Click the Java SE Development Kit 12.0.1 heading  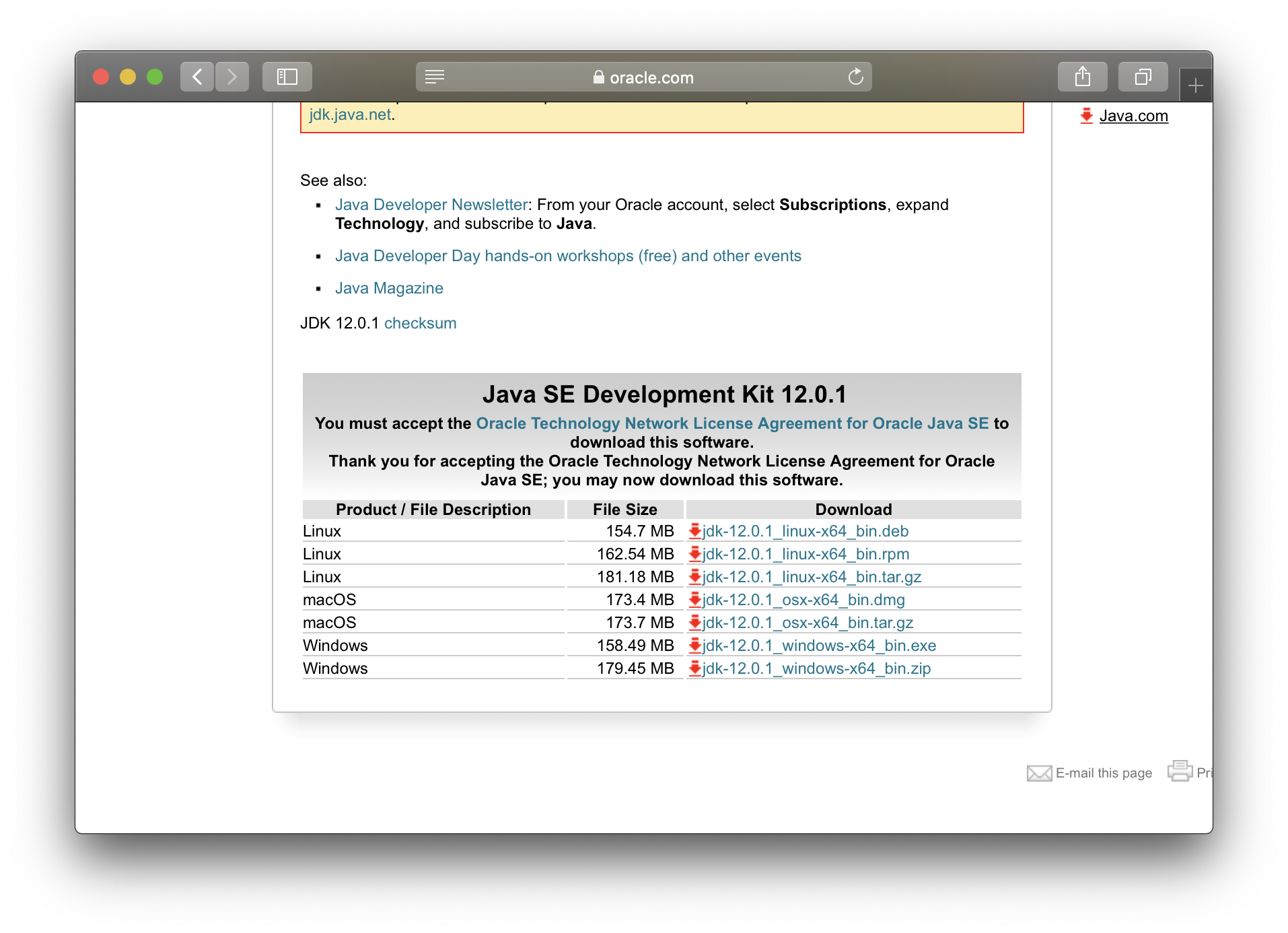tap(664, 394)
